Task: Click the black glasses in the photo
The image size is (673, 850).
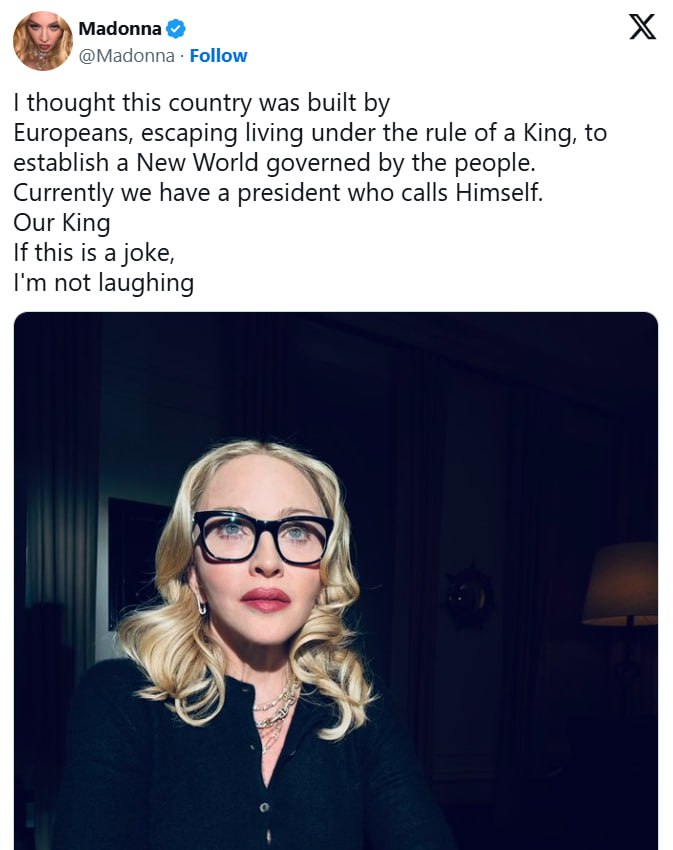Action: [263, 536]
